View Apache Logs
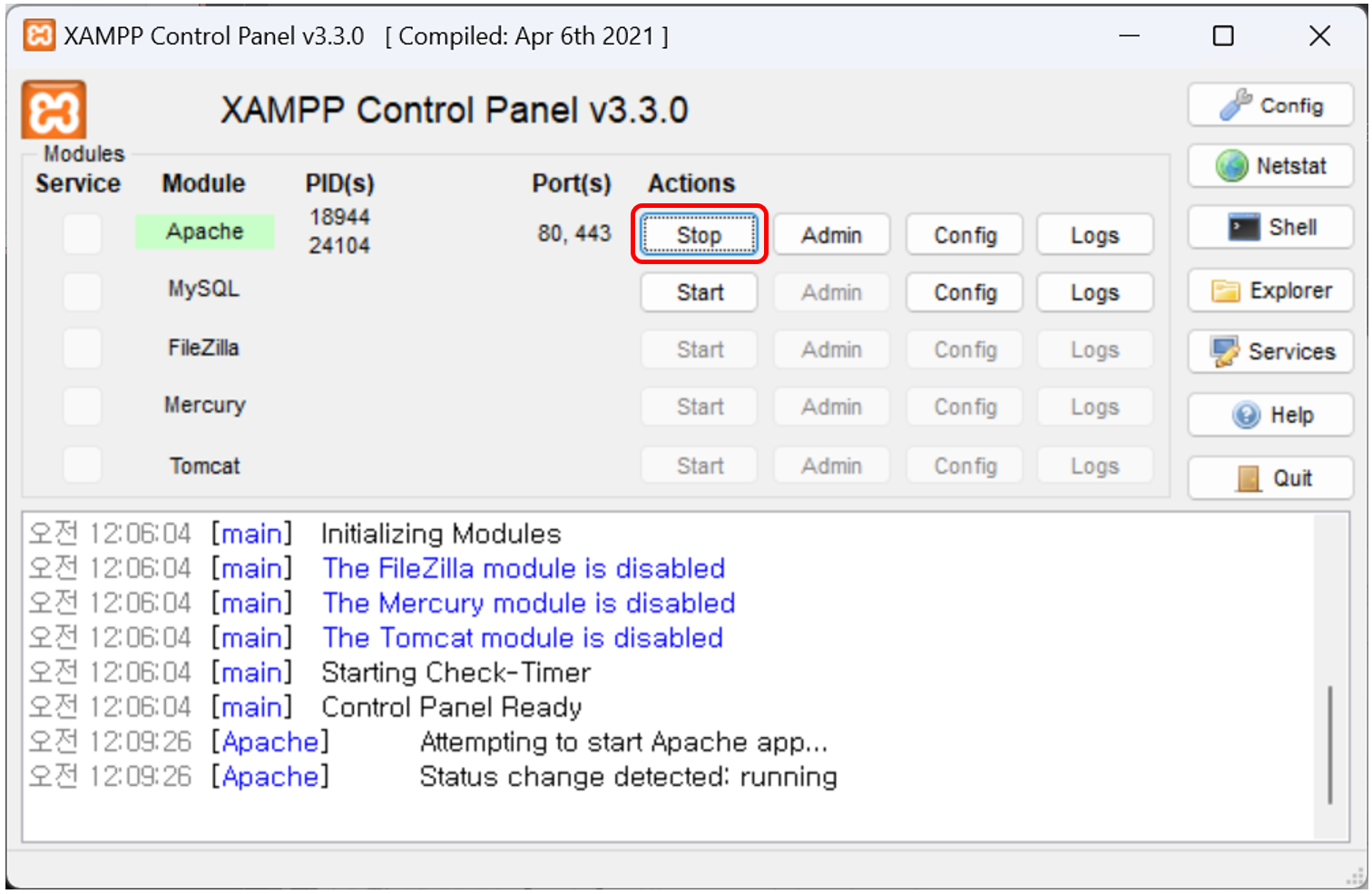 1094,235
